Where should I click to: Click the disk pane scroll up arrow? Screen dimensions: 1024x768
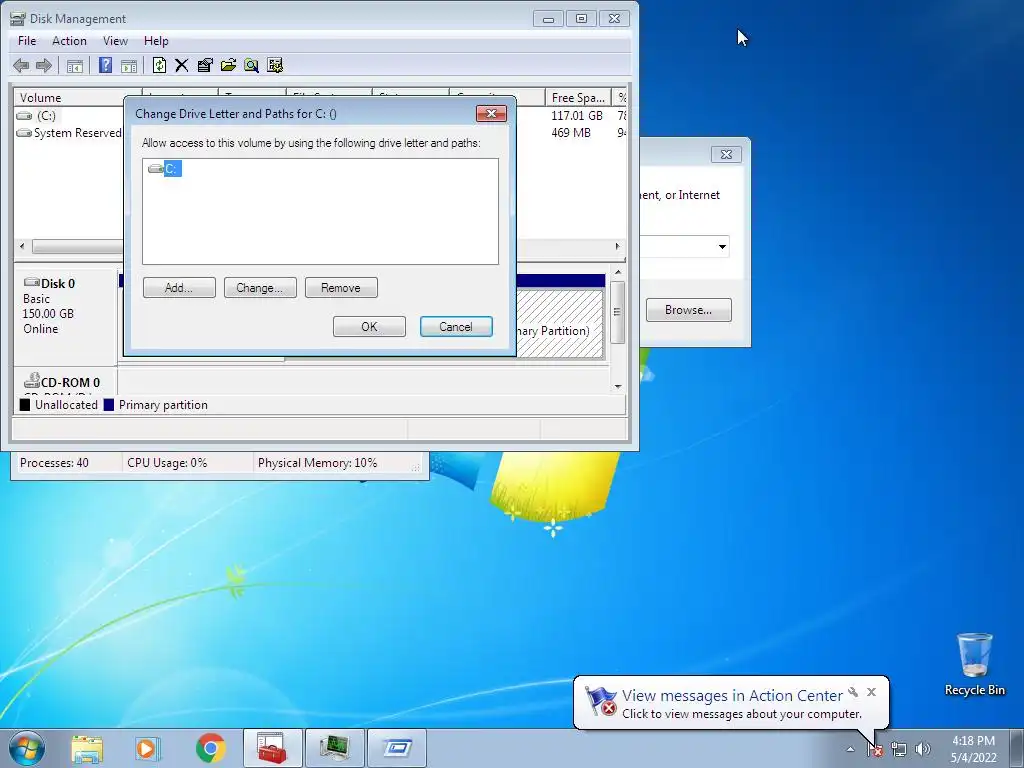(x=618, y=272)
